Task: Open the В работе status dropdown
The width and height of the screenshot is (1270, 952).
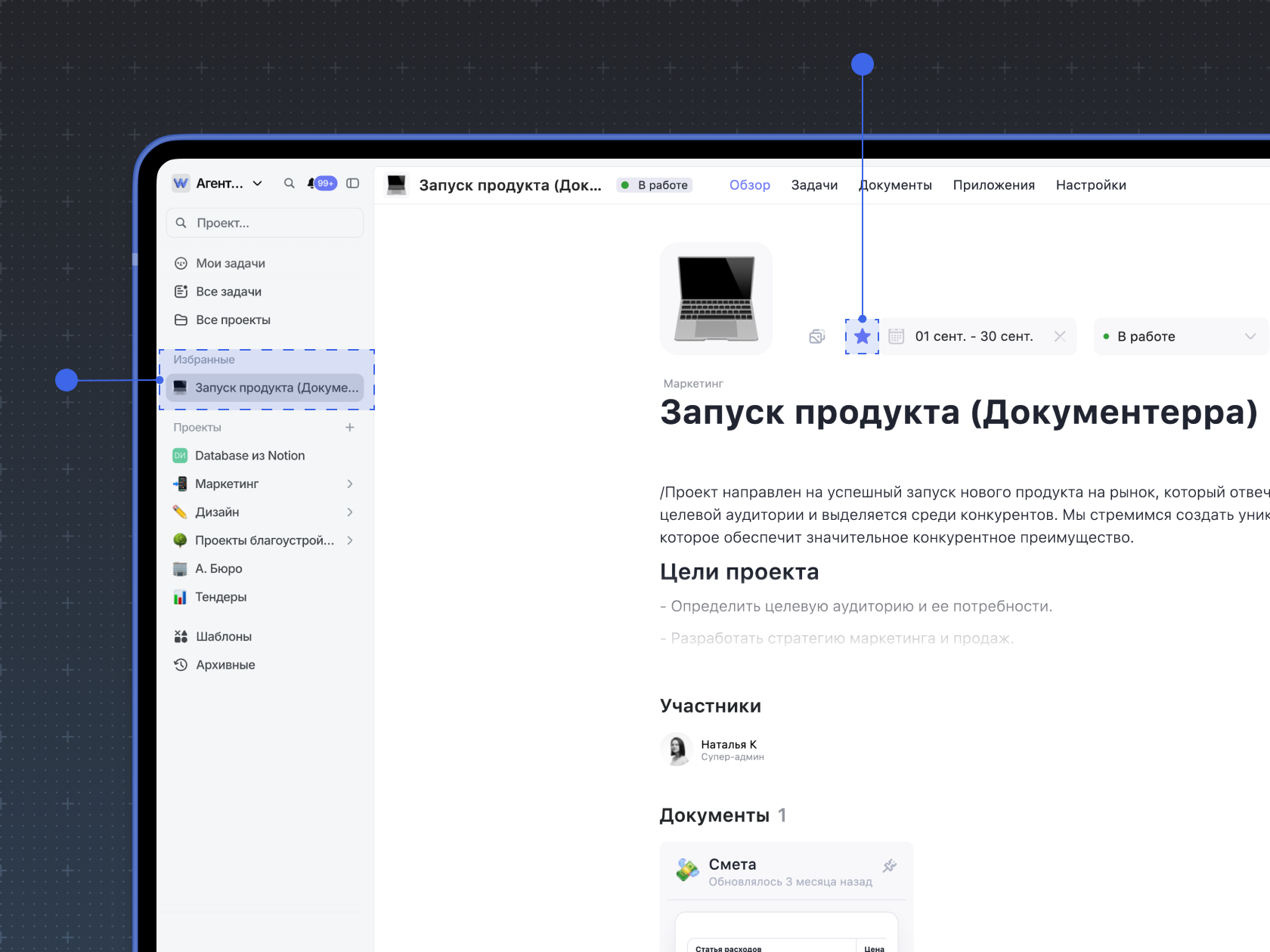Action: click(x=1179, y=337)
